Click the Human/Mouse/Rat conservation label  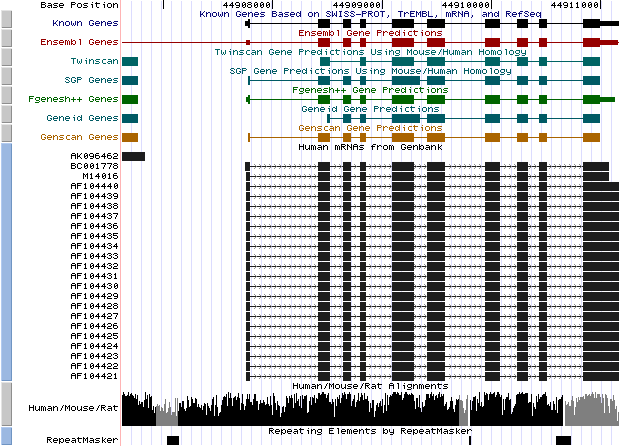point(74,408)
